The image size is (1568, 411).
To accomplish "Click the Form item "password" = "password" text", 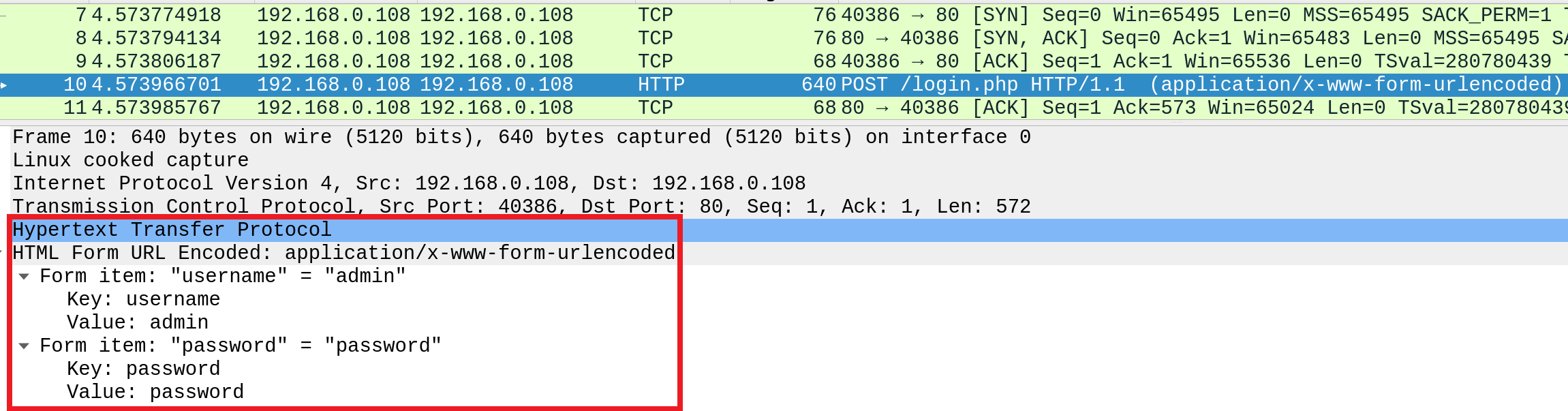I will 241,346.
